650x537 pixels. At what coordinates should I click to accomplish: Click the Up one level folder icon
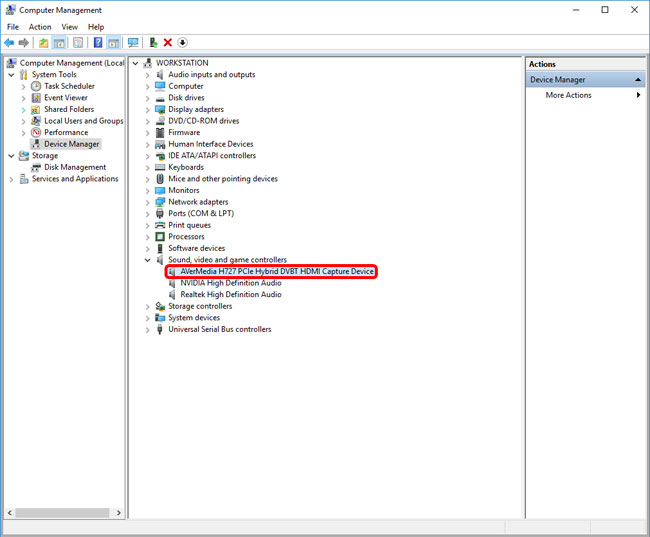click(43, 43)
